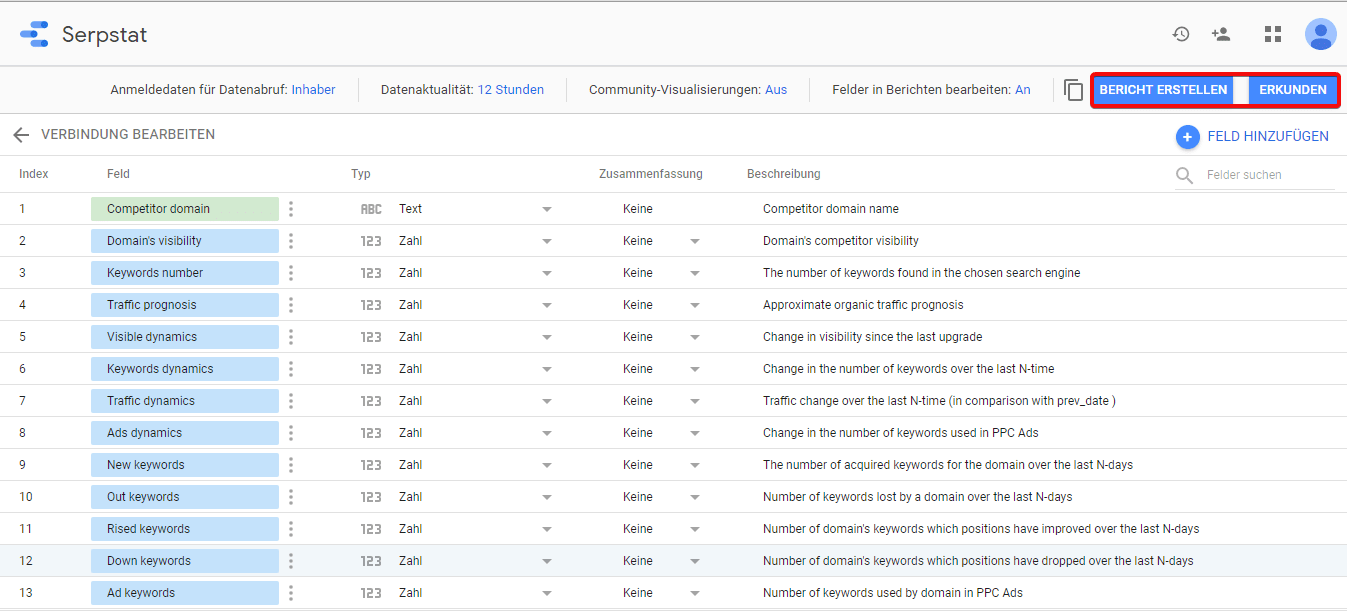Click the ABC type icon for Competitor domain

(x=371, y=209)
